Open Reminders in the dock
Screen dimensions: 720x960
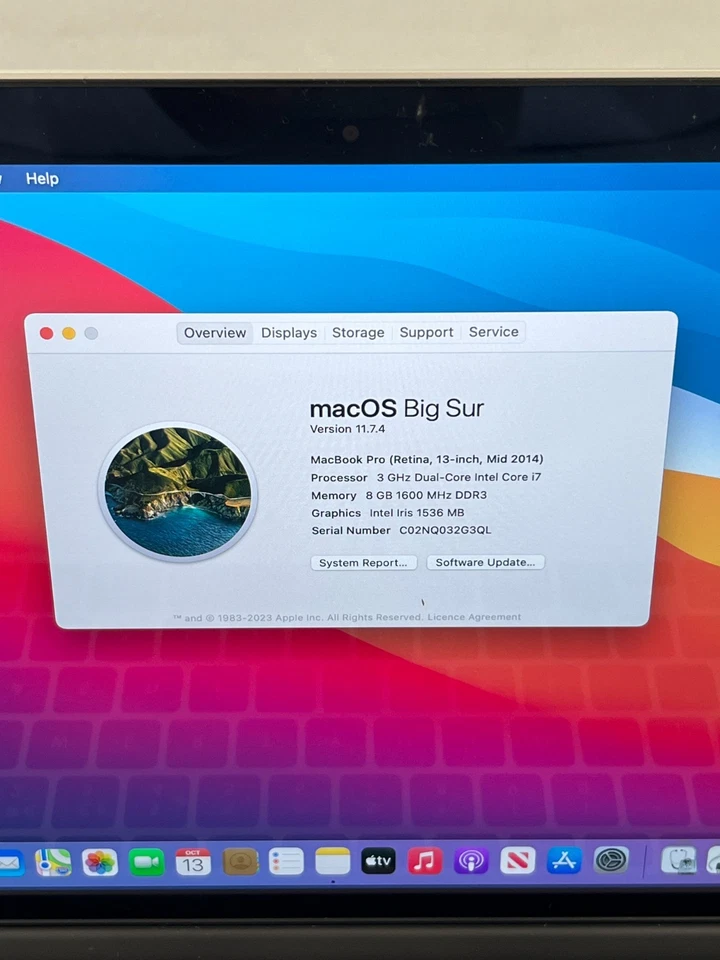[x=286, y=861]
